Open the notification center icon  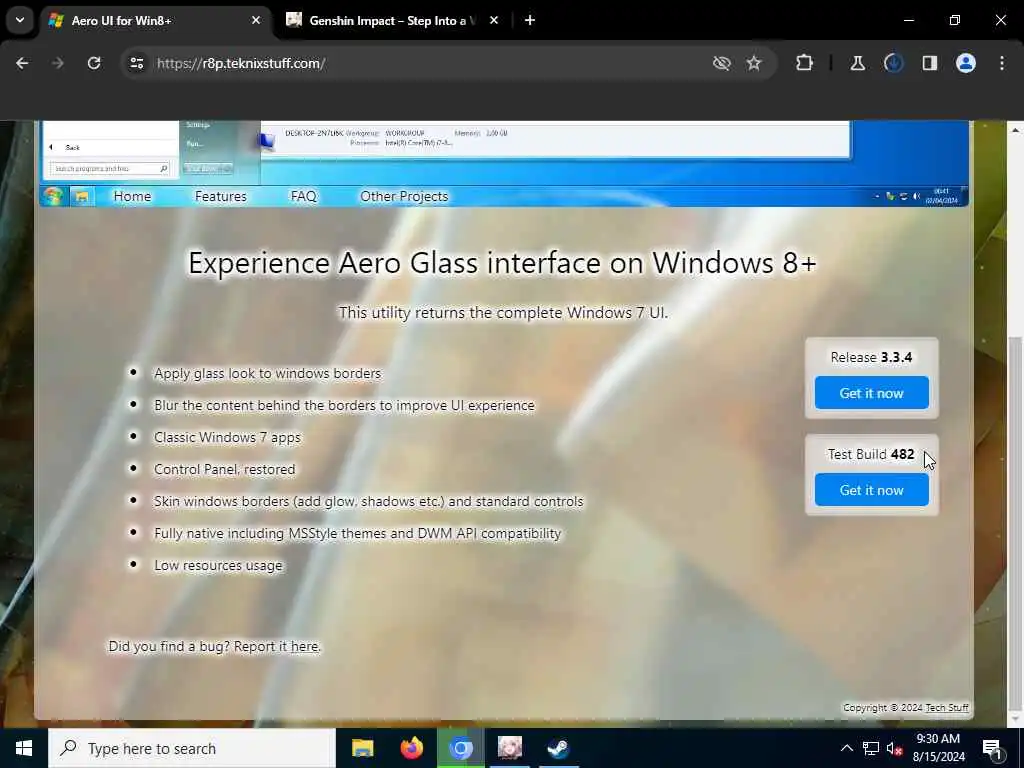coord(992,748)
